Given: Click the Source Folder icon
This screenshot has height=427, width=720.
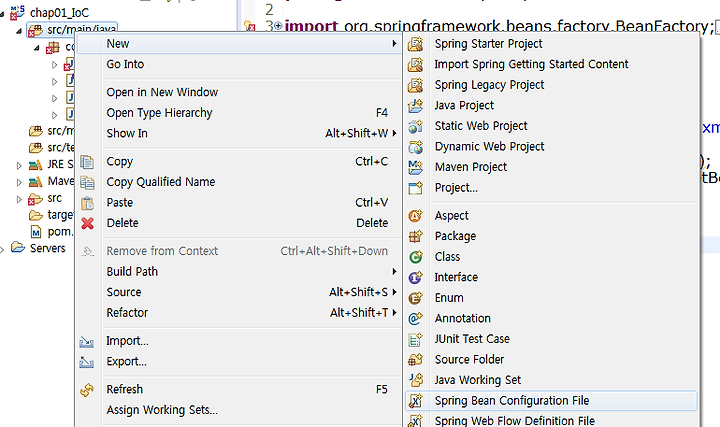Looking at the screenshot, I should click(x=416, y=360).
